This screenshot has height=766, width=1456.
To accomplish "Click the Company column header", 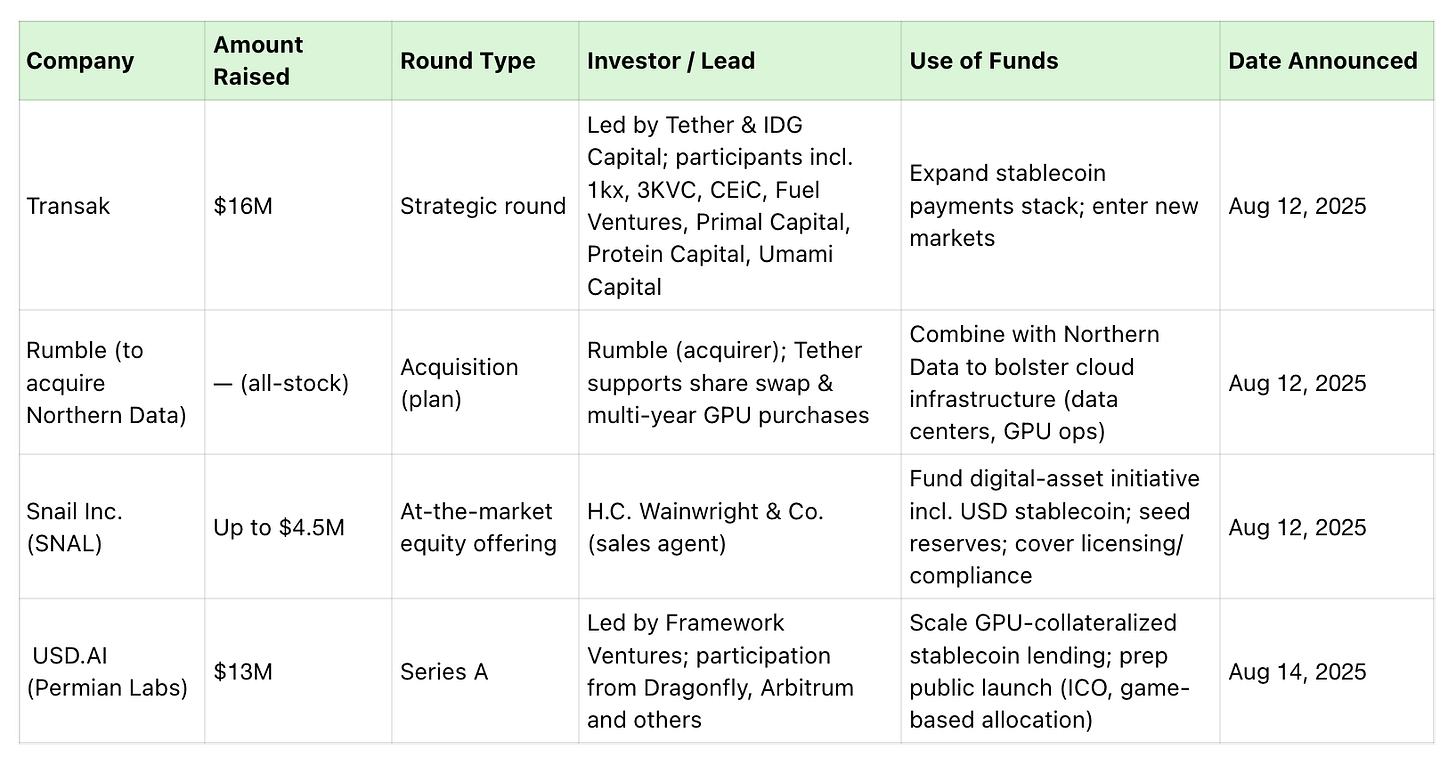I will point(80,61).
